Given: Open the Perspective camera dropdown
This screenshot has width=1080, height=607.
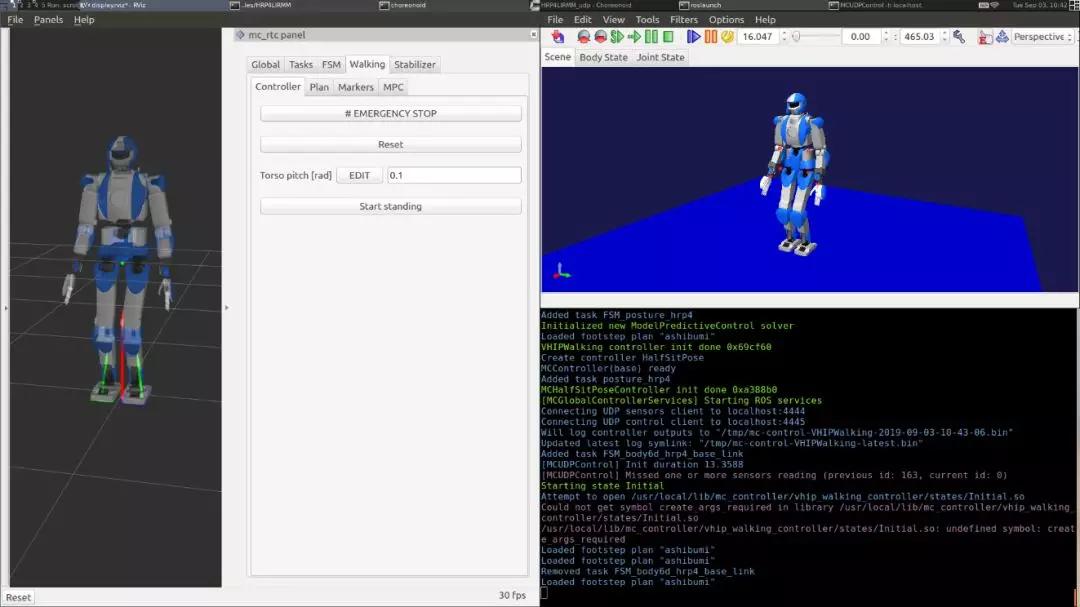Looking at the screenshot, I should click(1042, 37).
